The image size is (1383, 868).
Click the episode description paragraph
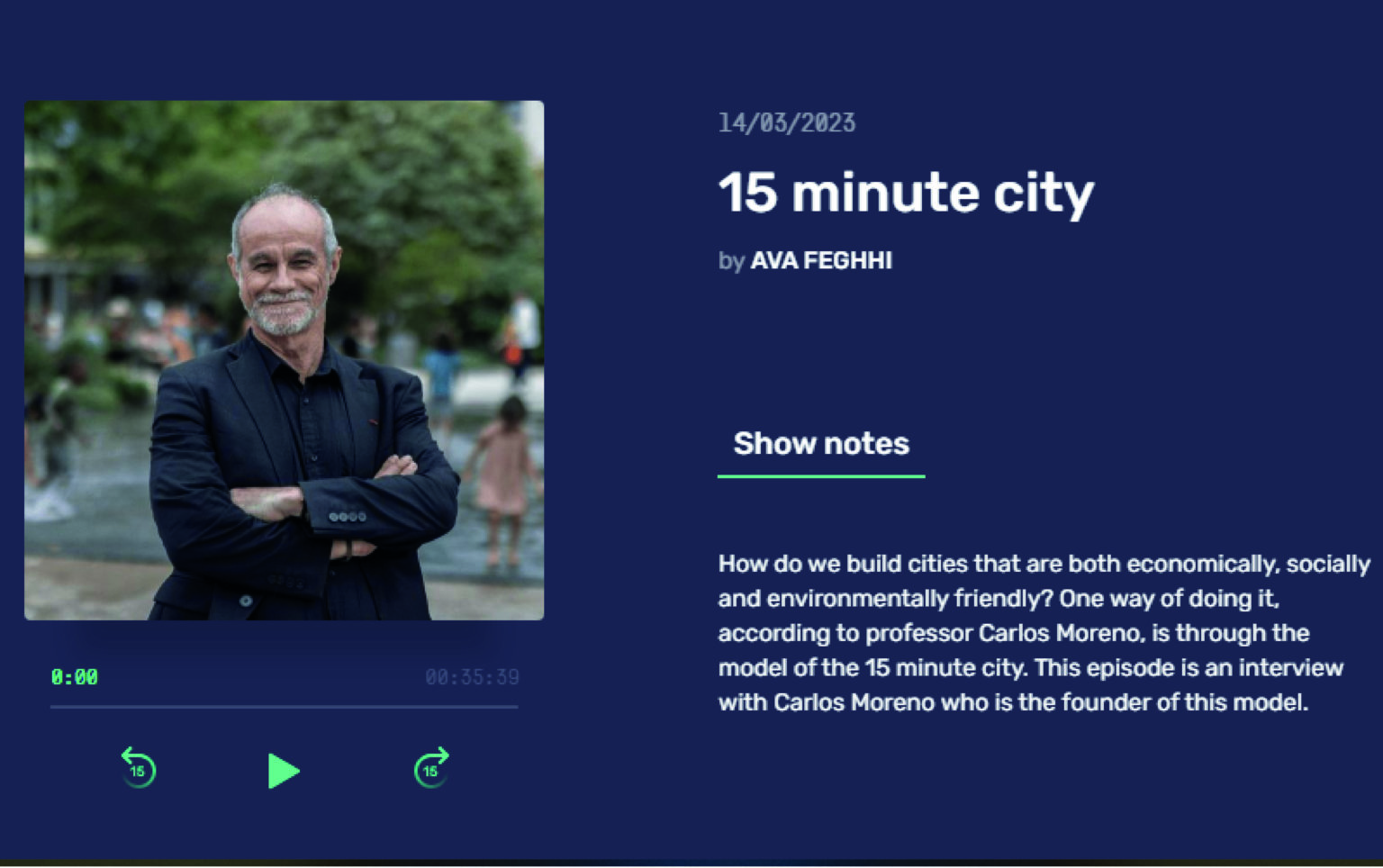pos(1044,633)
